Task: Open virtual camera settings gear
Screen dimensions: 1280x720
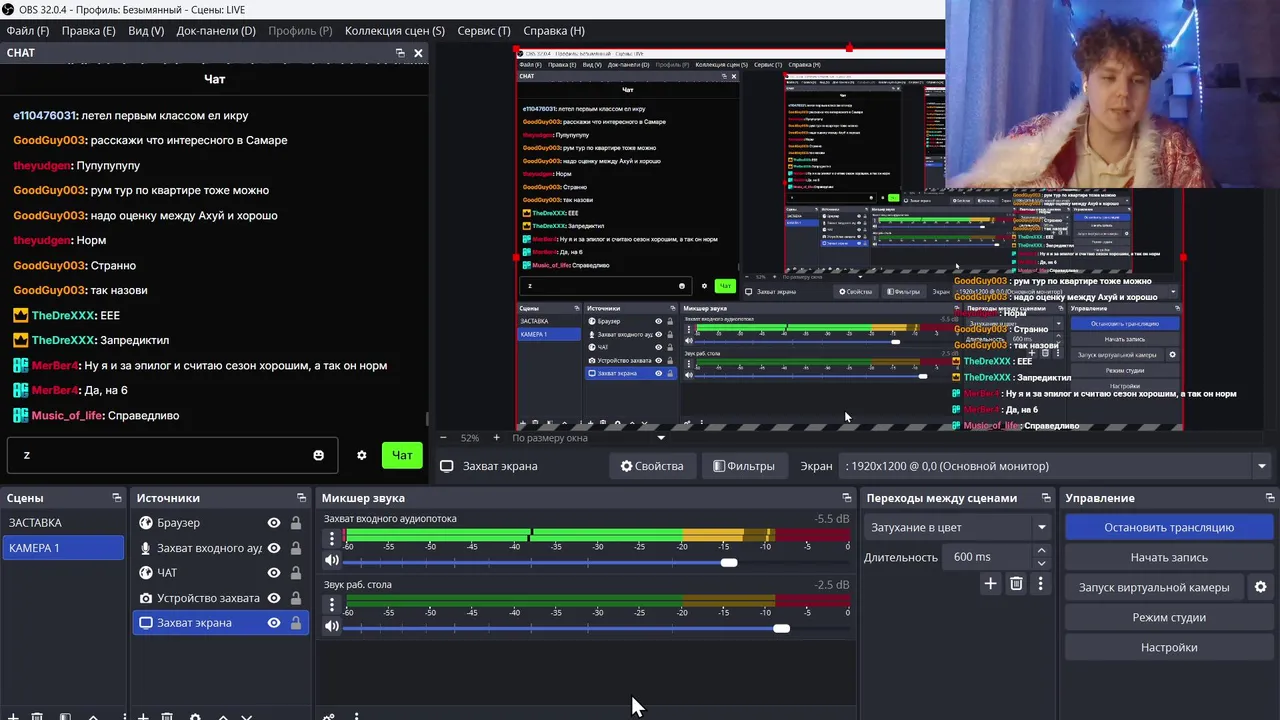Action: point(1260,587)
